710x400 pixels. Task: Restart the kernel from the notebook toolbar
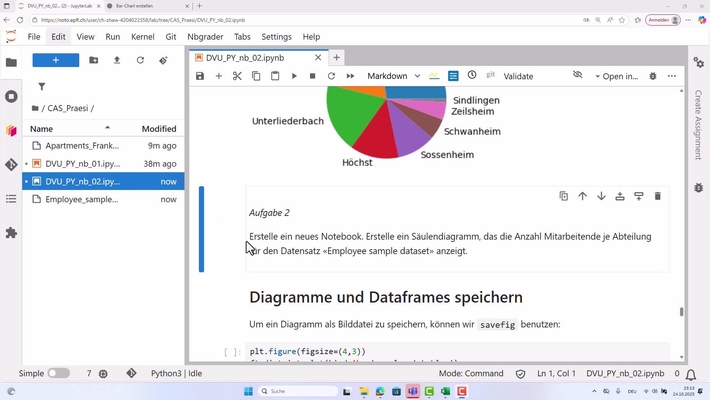331,76
